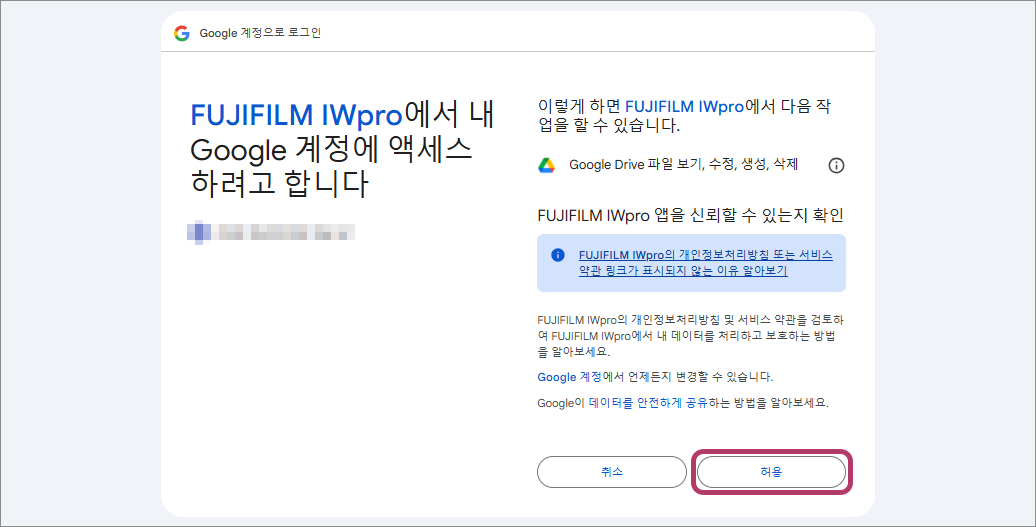
Task: Open the Google 계정 link
Action: 569,377
